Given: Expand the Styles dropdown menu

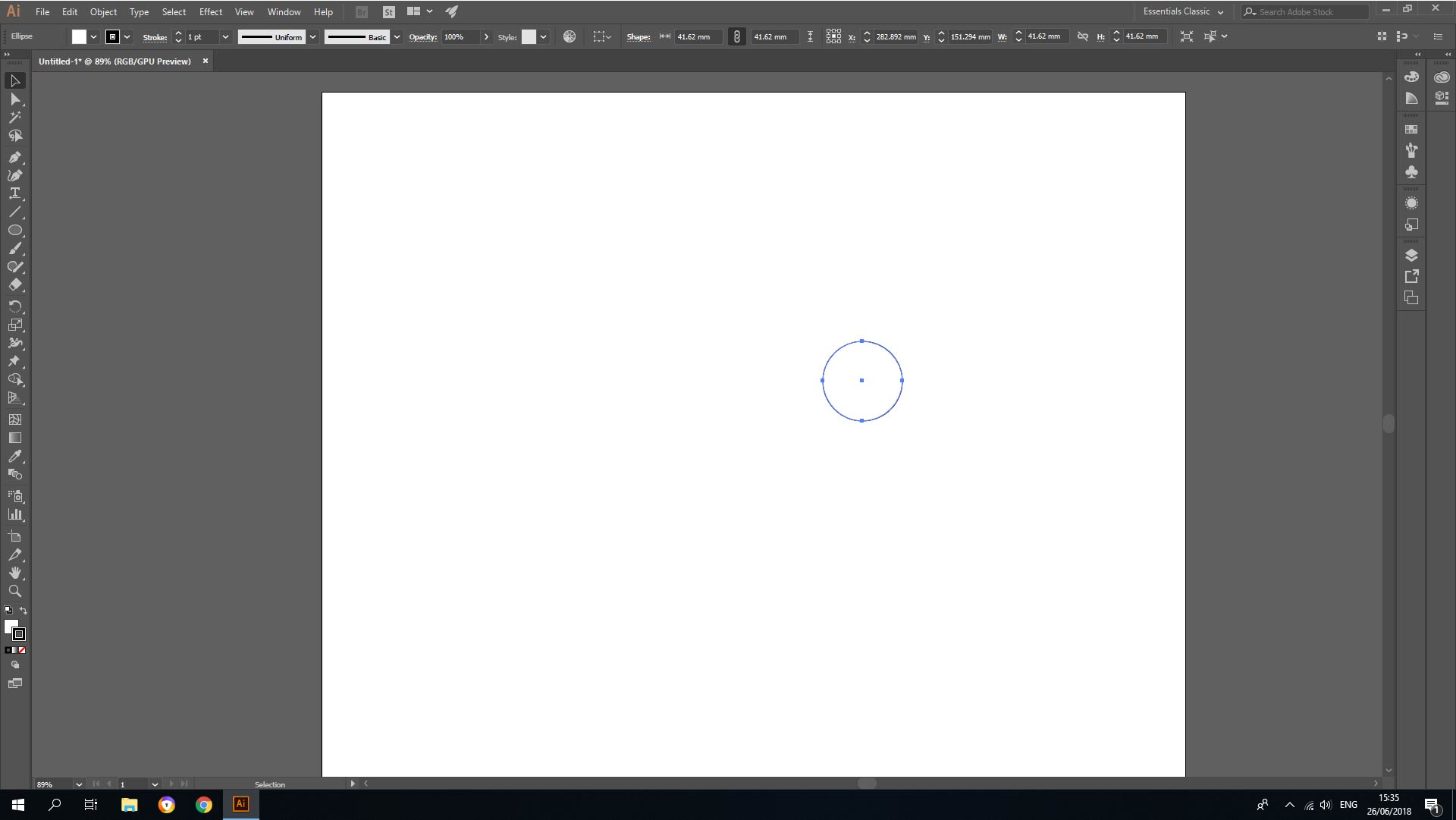Looking at the screenshot, I should 545,37.
